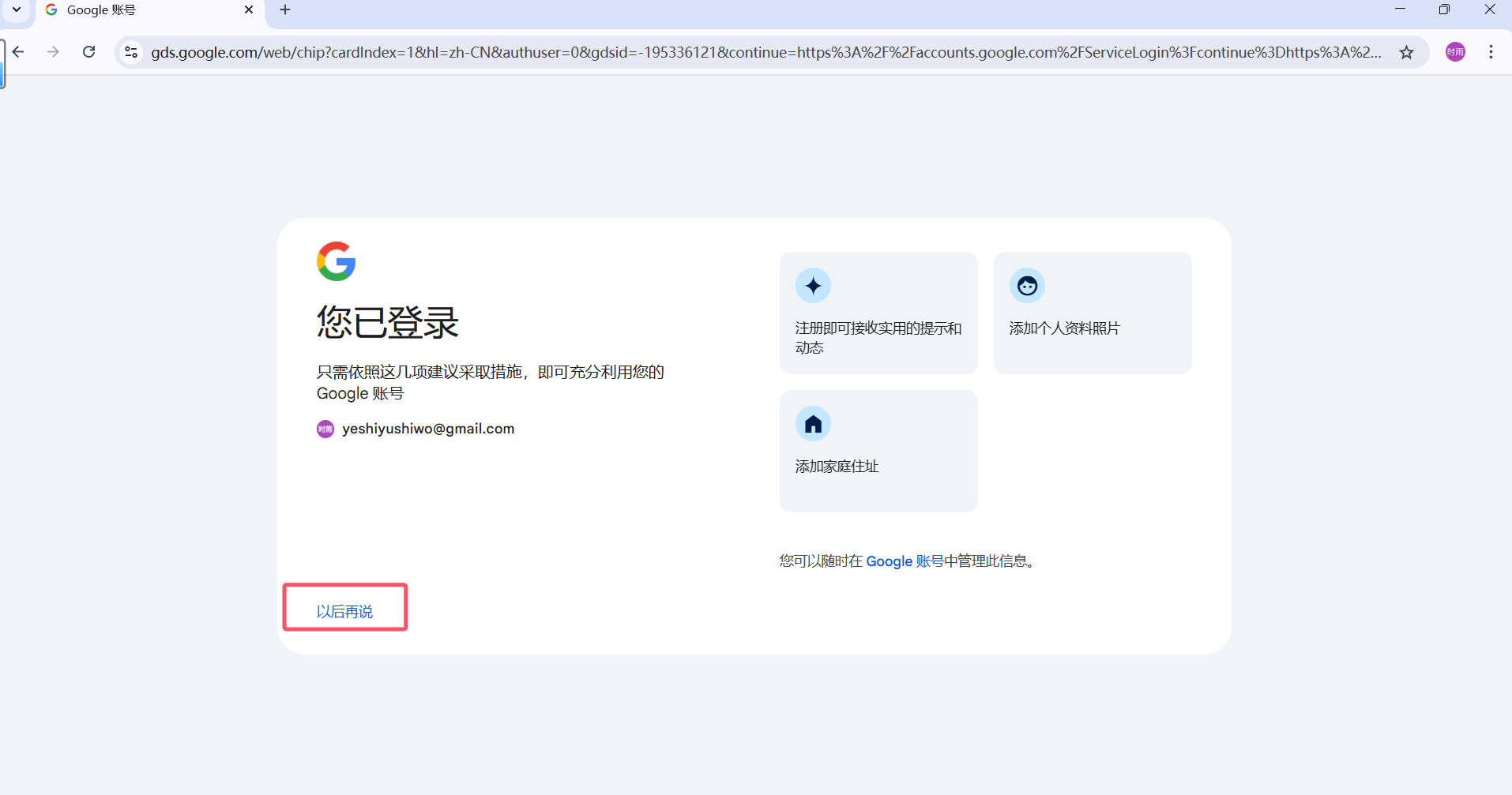Bookmark this page with the star icon
Image resolution: width=1512 pixels, height=795 pixels.
coord(1406,52)
